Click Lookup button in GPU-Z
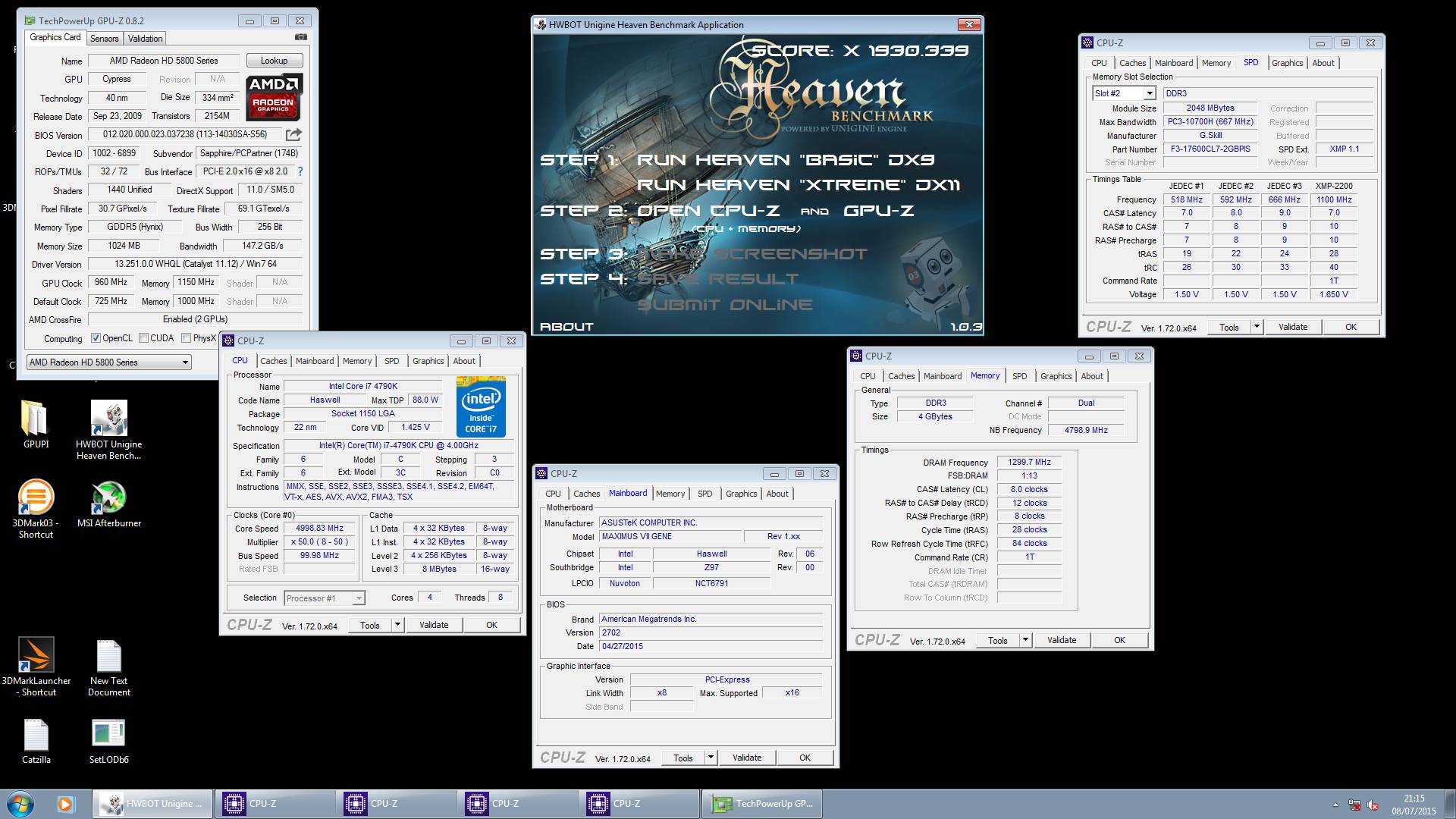Image resolution: width=1456 pixels, height=819 pixels. coord(274,61)
